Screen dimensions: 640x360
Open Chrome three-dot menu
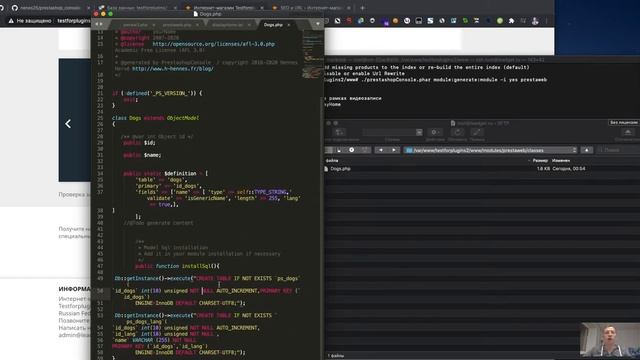(547, 21)
